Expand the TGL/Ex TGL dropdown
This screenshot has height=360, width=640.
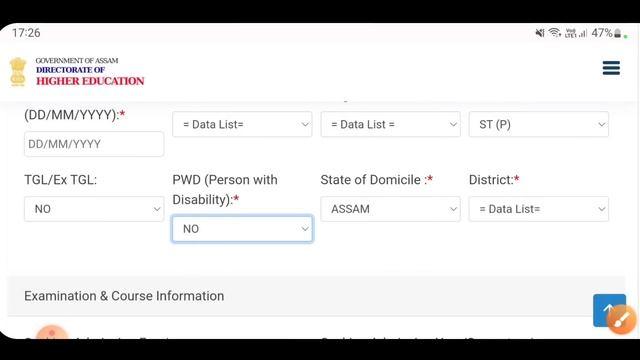tap(94, 209)
